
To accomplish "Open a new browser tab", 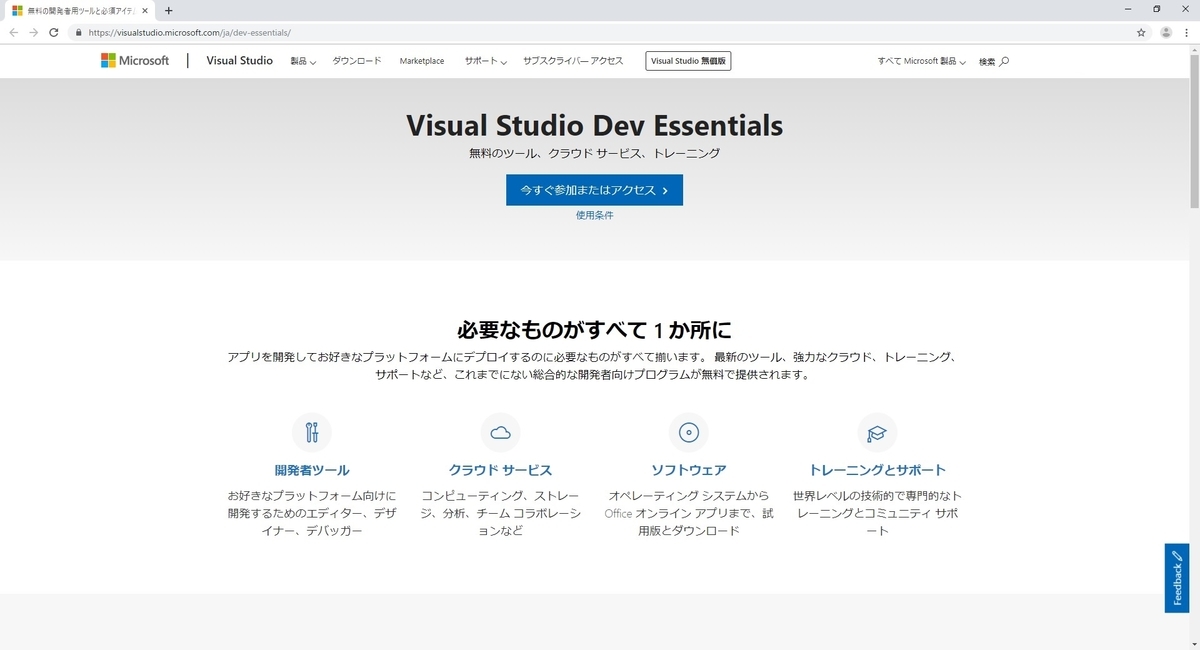I will tap(168, 10).
